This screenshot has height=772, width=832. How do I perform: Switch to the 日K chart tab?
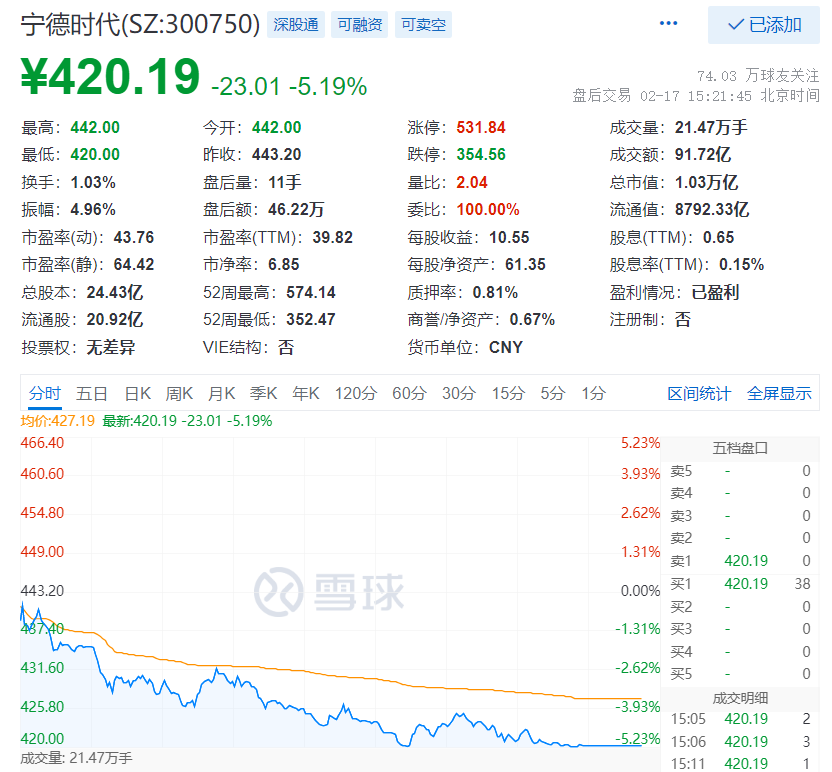tap(137, 394)
